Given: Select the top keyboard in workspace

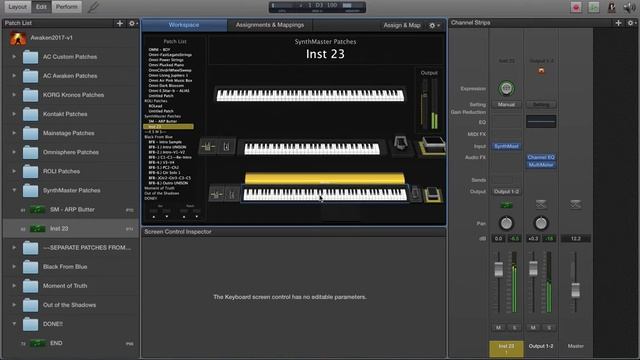Looking at the screenshot, I should (310, 95).
